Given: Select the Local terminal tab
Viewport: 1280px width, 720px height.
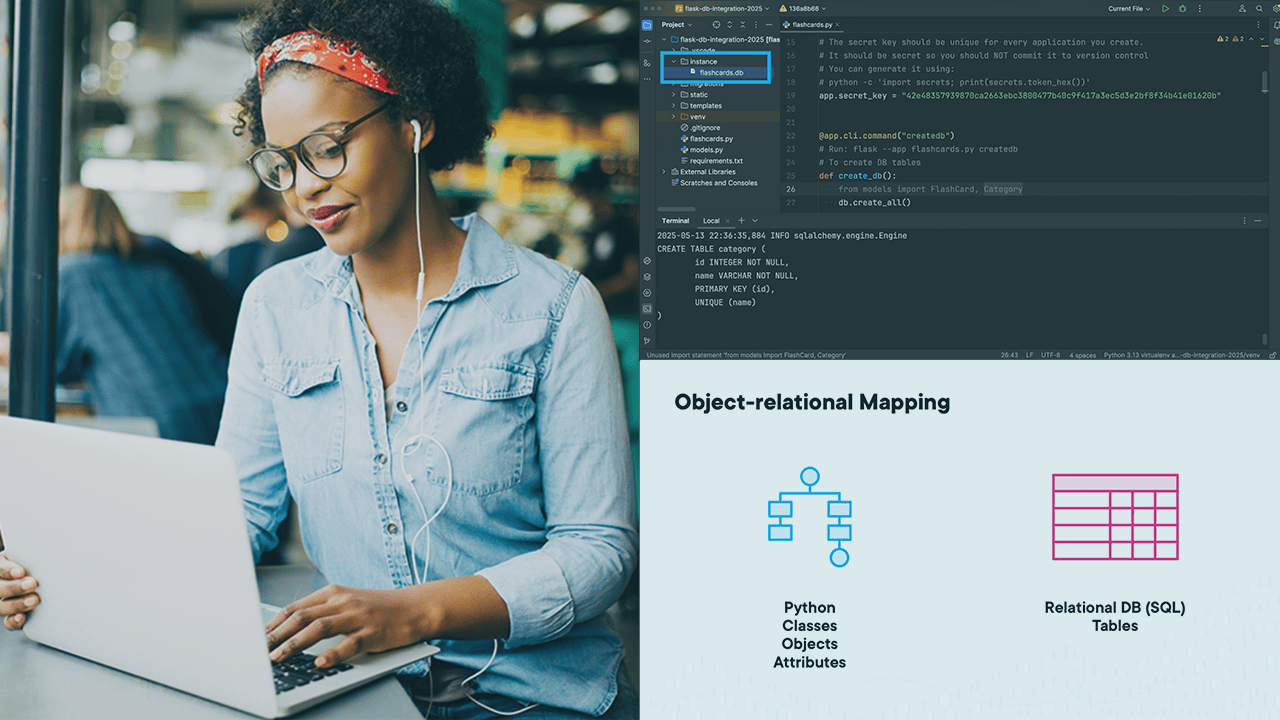Looking at the screenshot, I should (711, 220).
